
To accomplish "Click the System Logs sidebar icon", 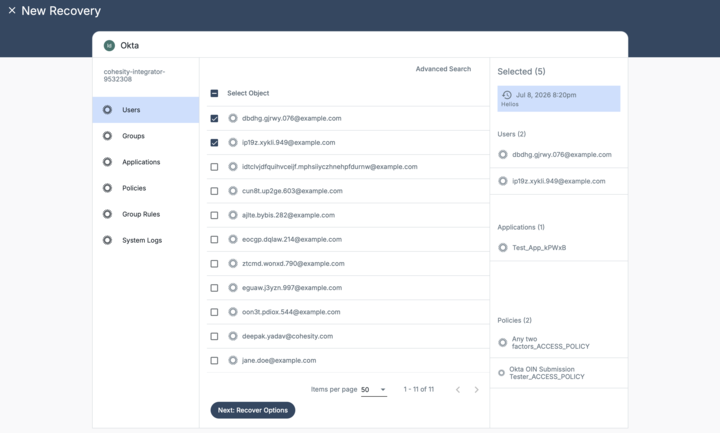I will pyautogui.click(x=107, y=240).
